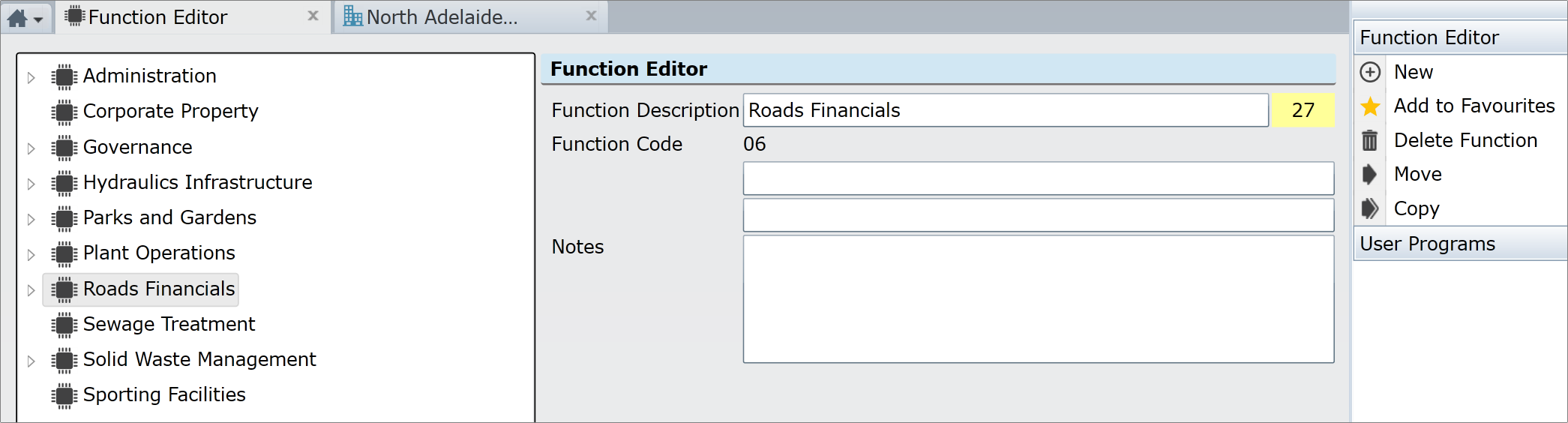Click the New function plus icon
Viewport: 1568px width, 423px height.
pos(1370,72)
